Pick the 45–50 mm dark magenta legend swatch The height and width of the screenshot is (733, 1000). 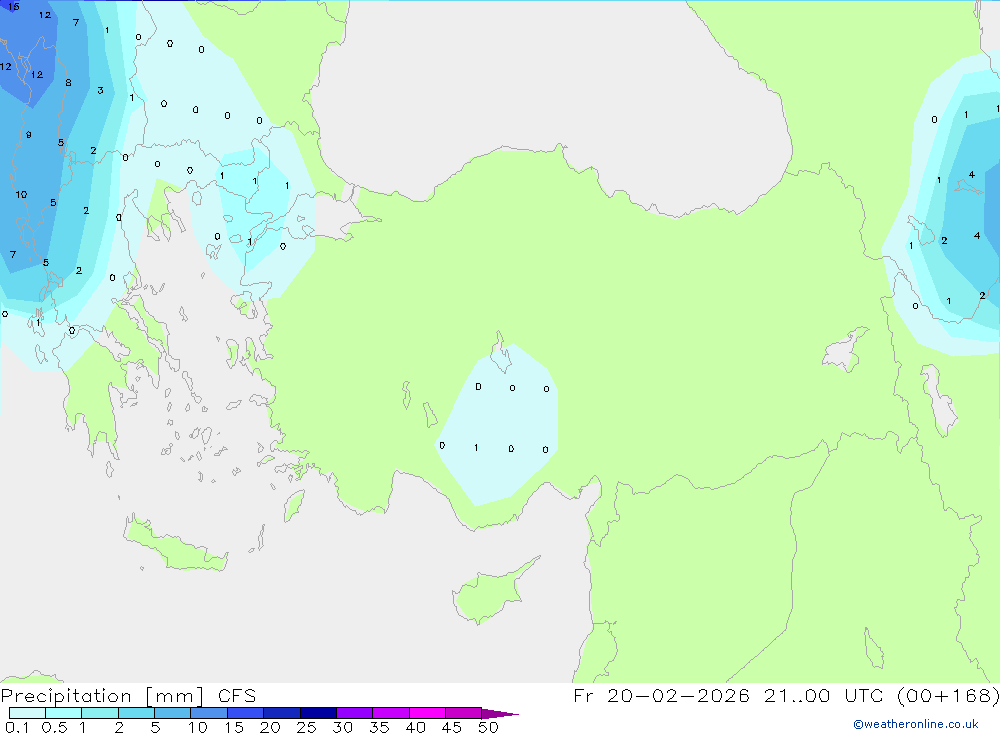point(464,713)
